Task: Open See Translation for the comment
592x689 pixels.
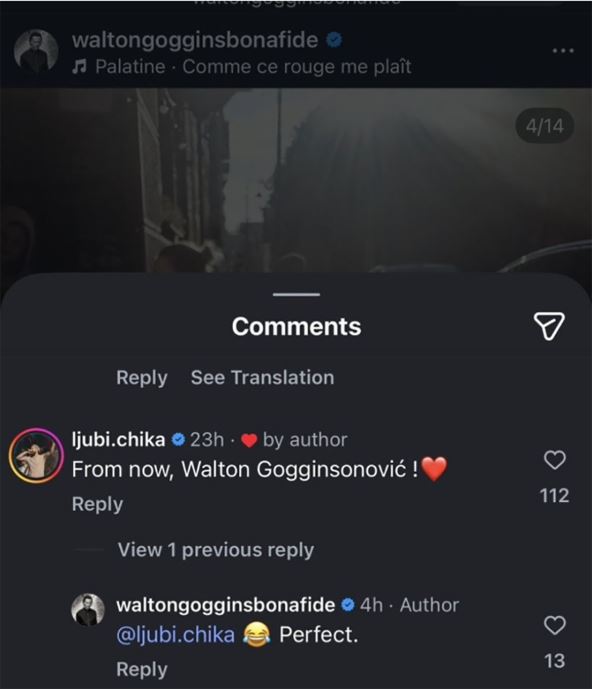Action: (x=262, y=377)
